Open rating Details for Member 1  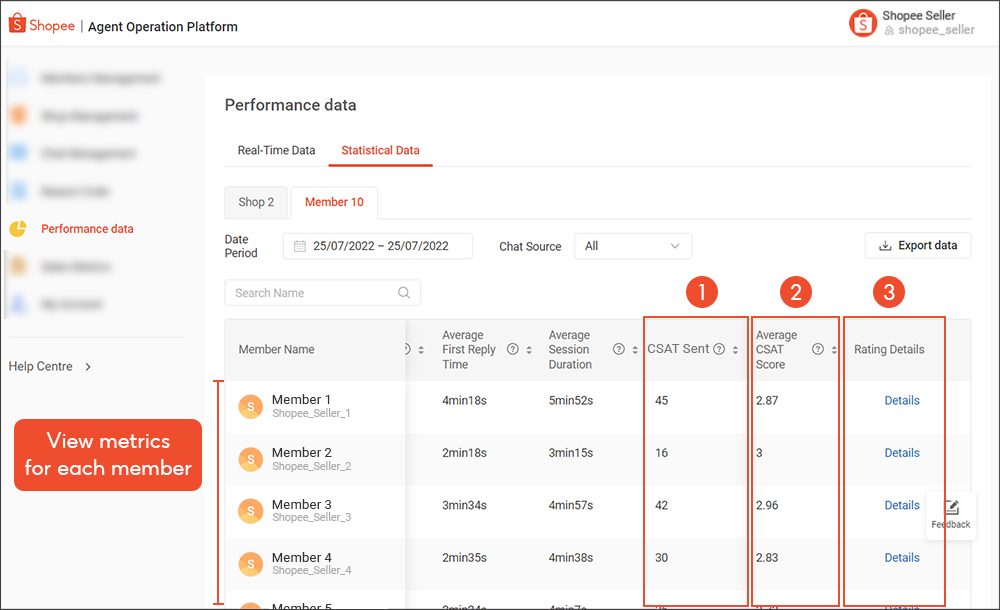point(902,399)
